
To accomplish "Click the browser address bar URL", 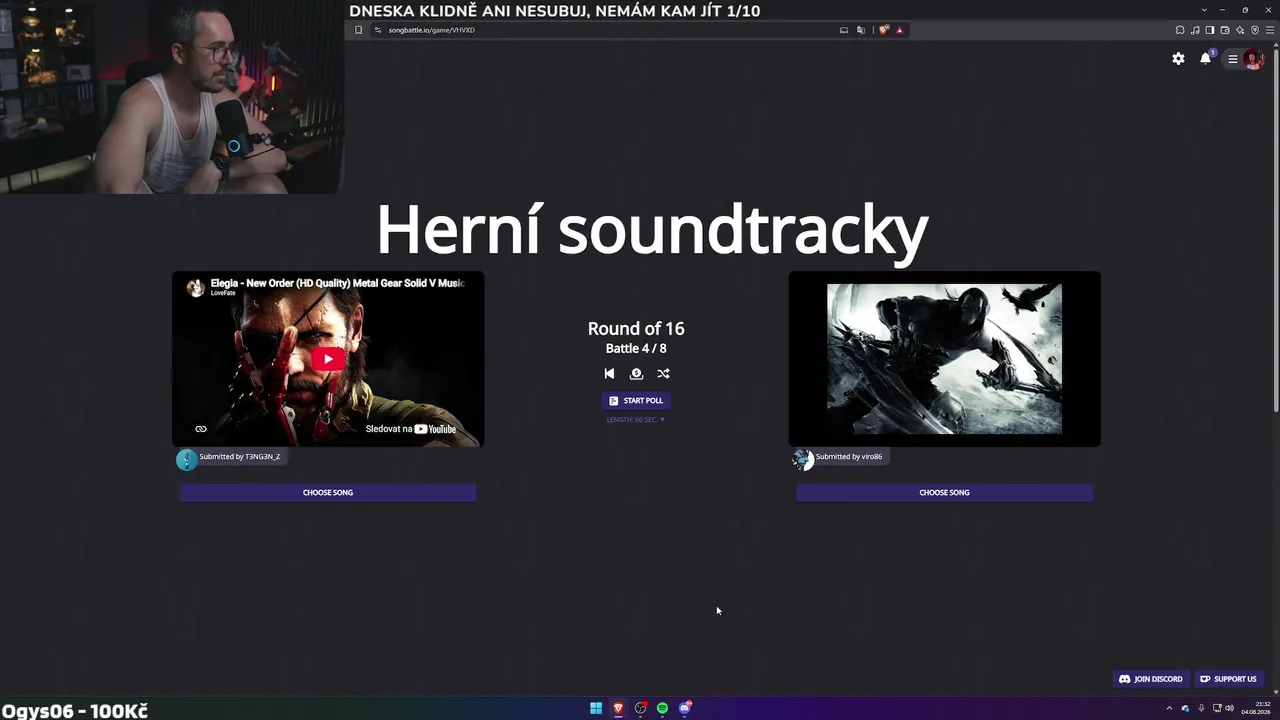I will [x=431, y=30].
